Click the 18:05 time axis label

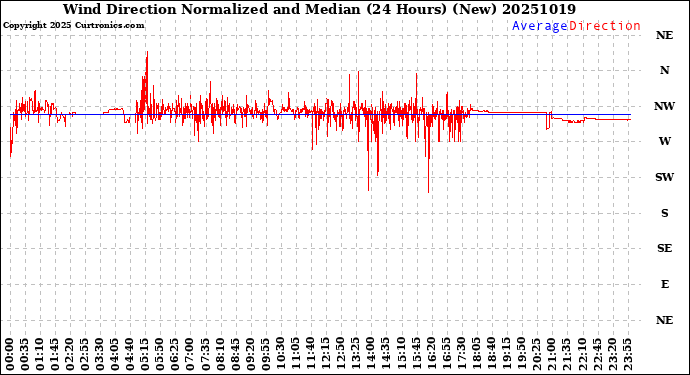[477, 355]
